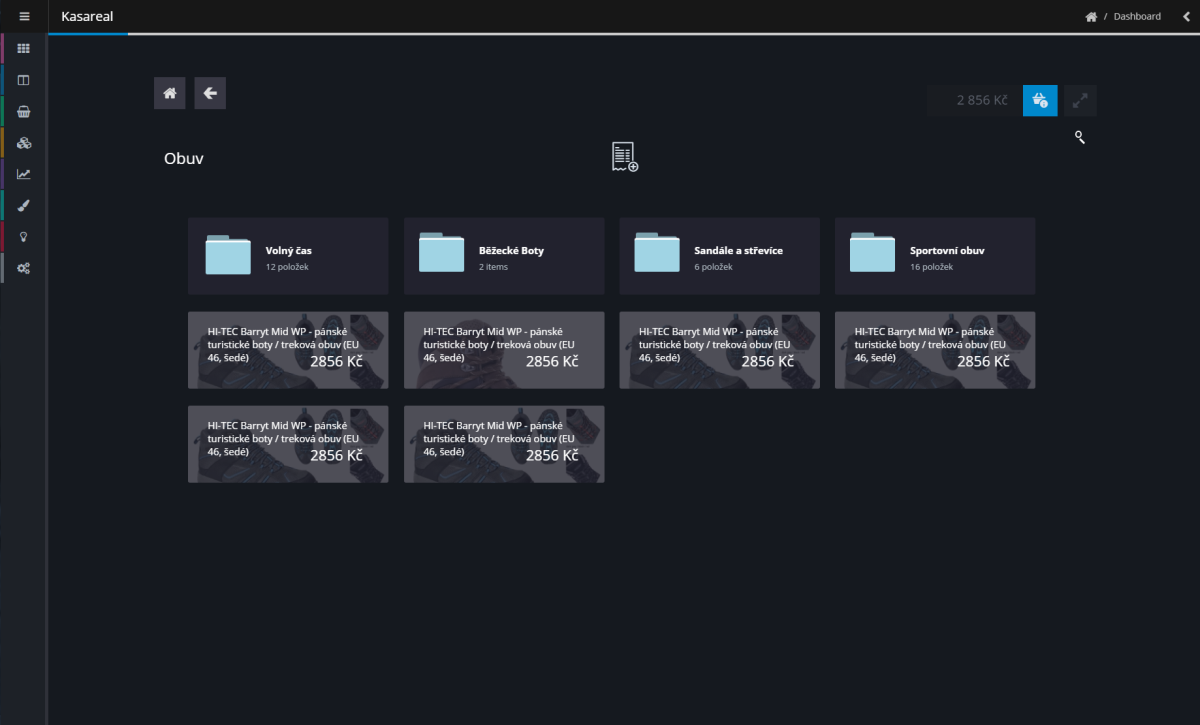Open the Sportovní obuv folder
Viewport: 1200px width, 725px height.
935,256
